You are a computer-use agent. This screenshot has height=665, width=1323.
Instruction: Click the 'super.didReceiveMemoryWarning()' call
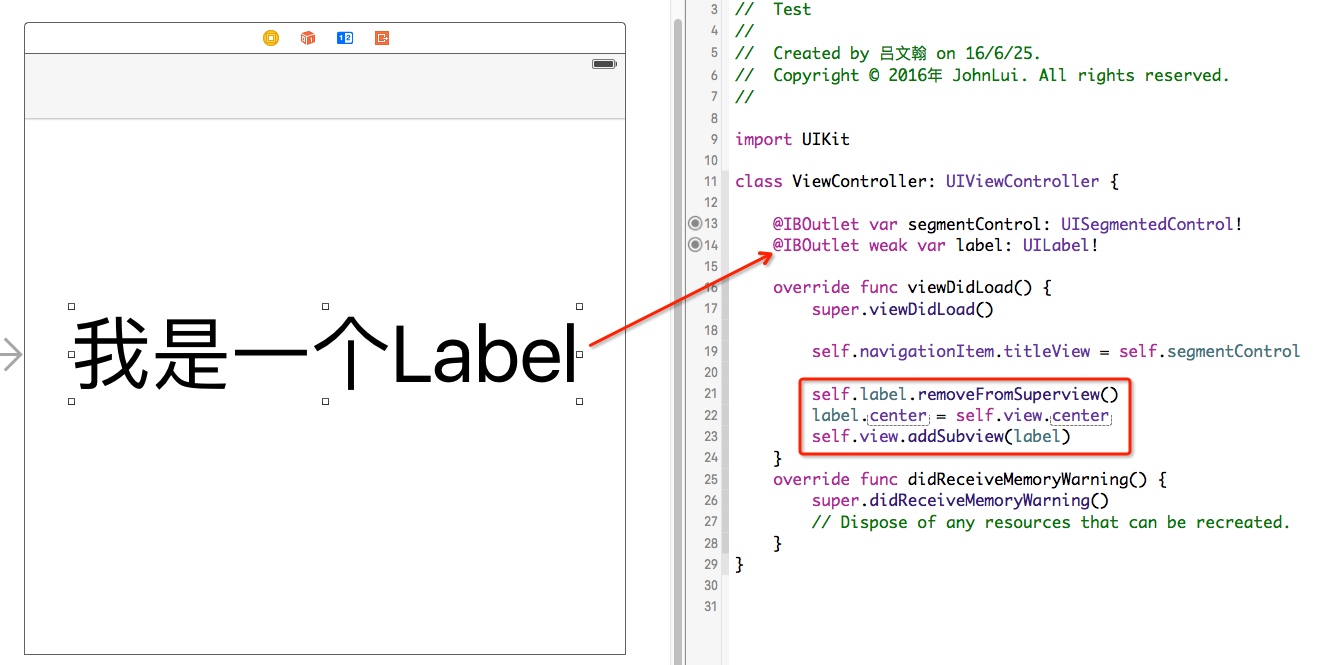click(961, 500)
